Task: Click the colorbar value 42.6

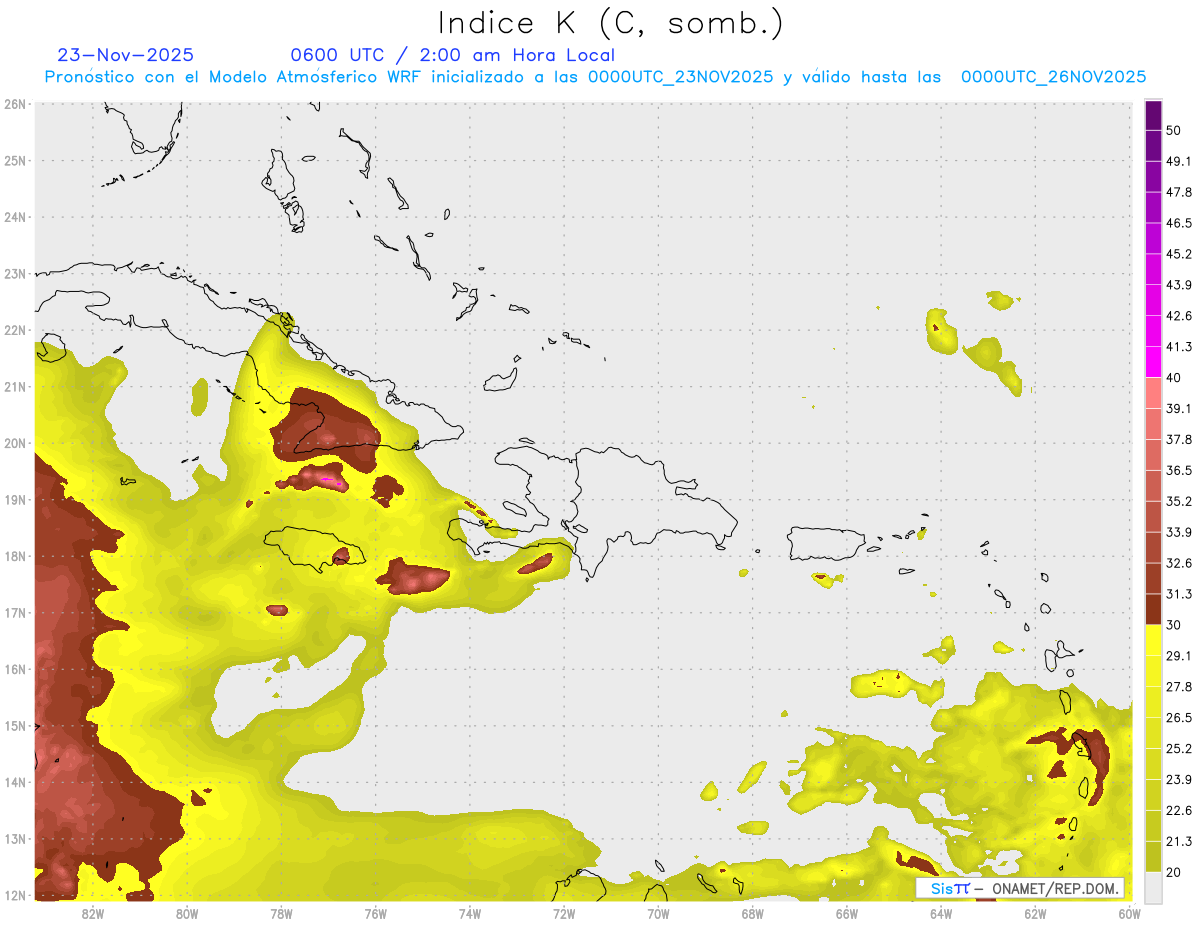Action: click(1179, 316)
